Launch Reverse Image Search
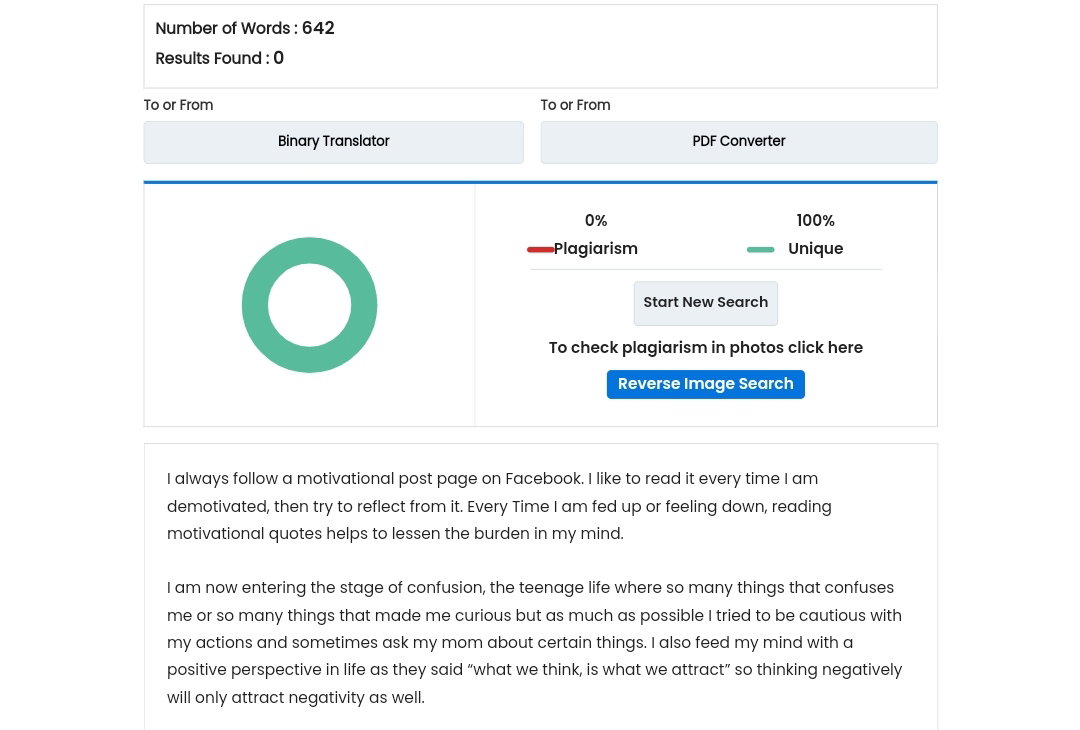The height and width of the screenshot is (730, 1080). tap(705, 384)
